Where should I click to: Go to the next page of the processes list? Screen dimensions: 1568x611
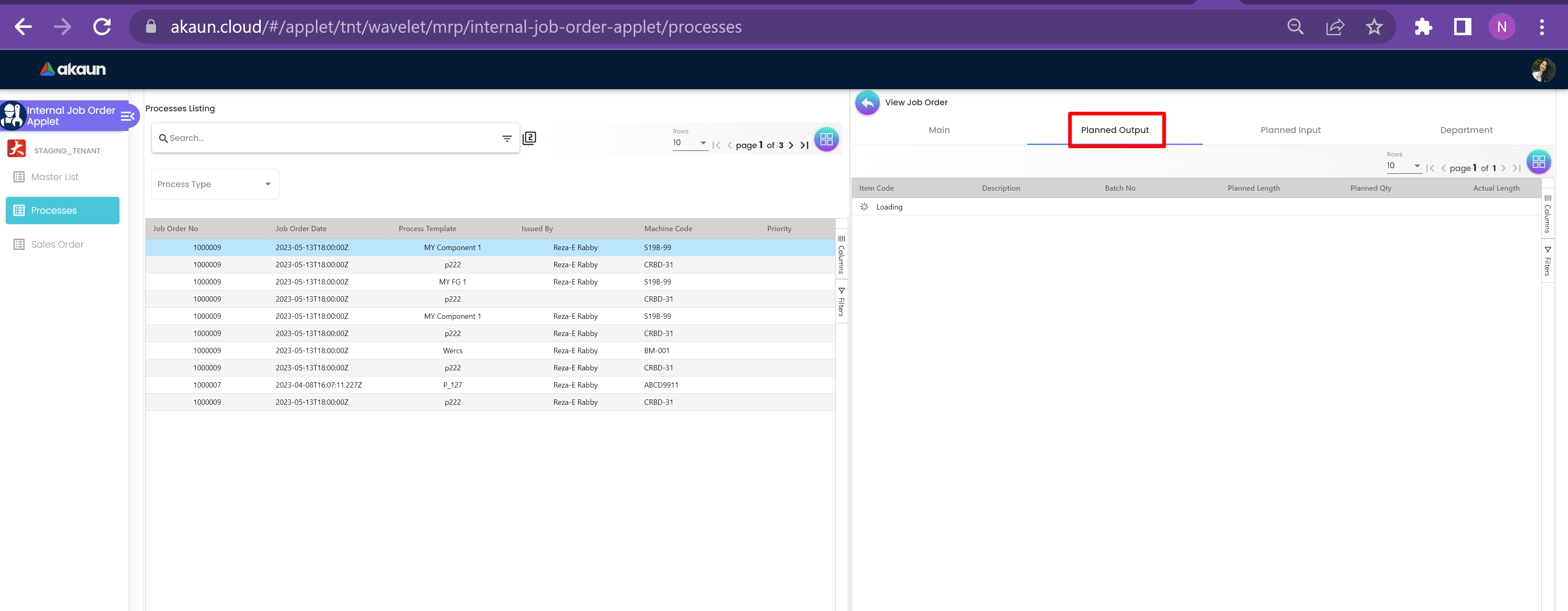pyautogui.click(x=791, y=145)
